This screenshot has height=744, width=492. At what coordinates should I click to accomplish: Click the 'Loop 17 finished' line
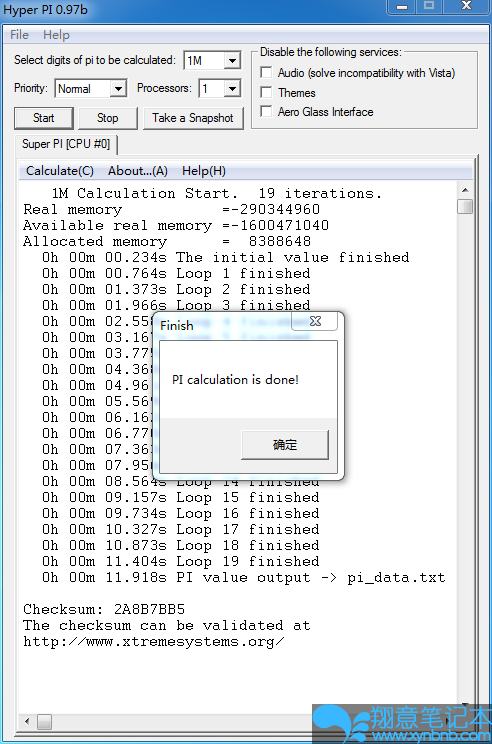point(181,530)
